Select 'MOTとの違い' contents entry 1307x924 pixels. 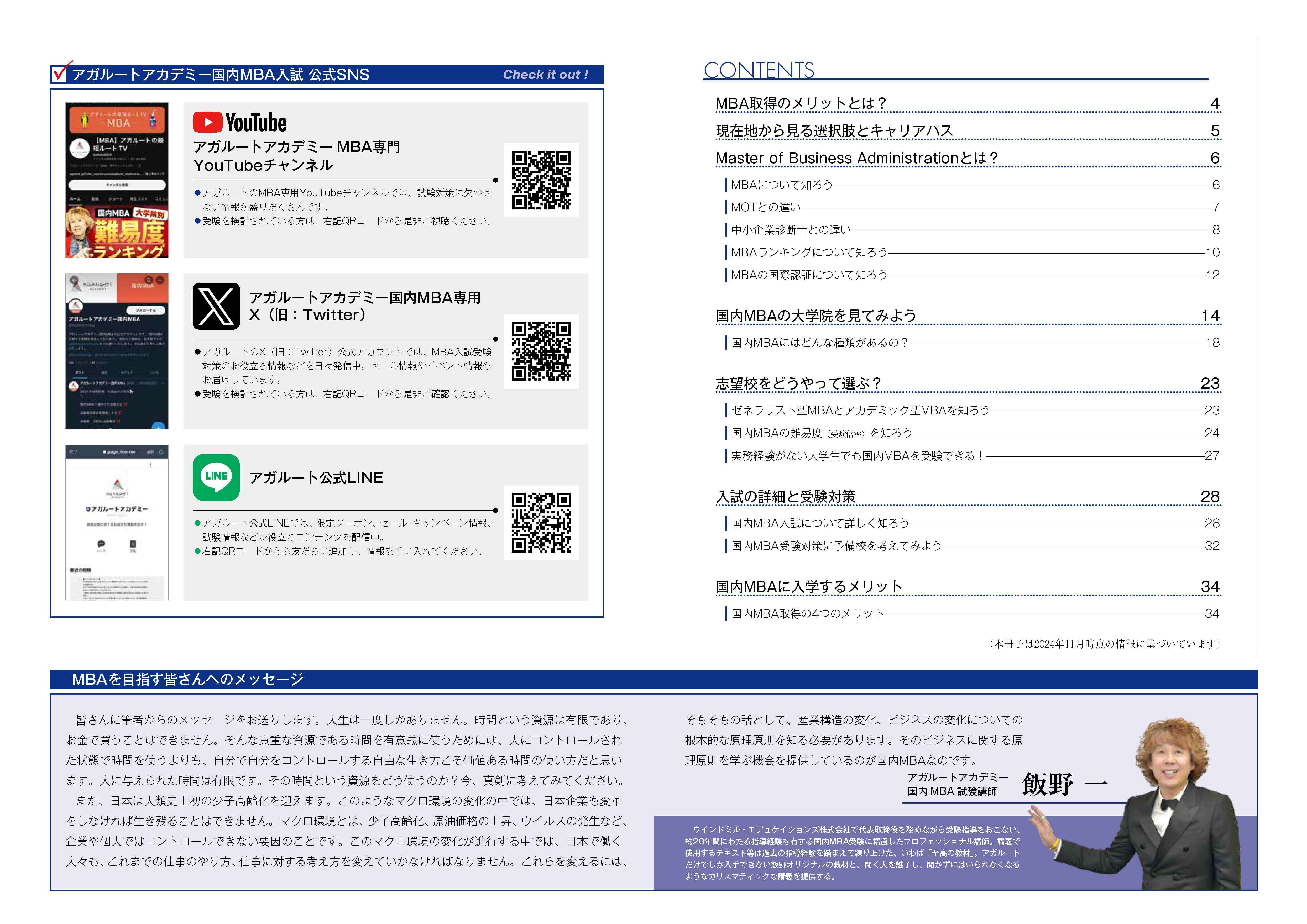pyautogui.click(x=766, y=207)
